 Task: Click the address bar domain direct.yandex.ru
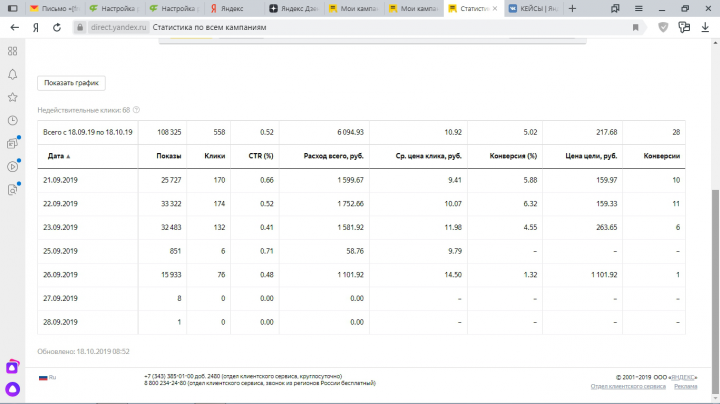118,28
